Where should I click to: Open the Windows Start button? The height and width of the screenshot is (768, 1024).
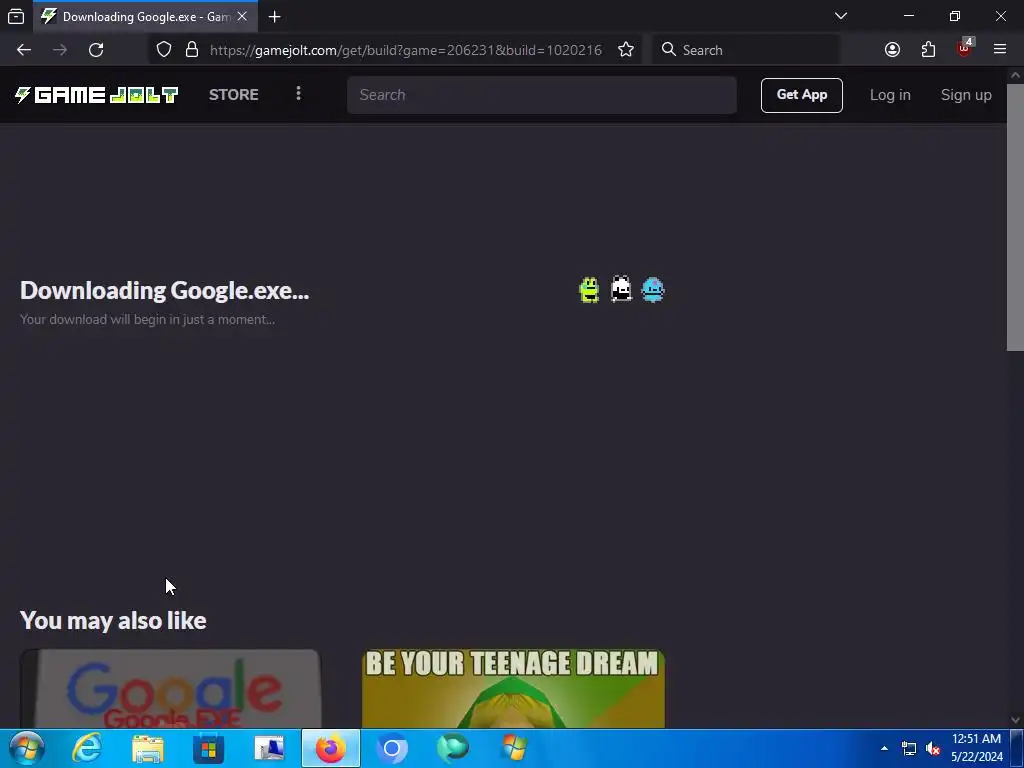click(27, 748)
